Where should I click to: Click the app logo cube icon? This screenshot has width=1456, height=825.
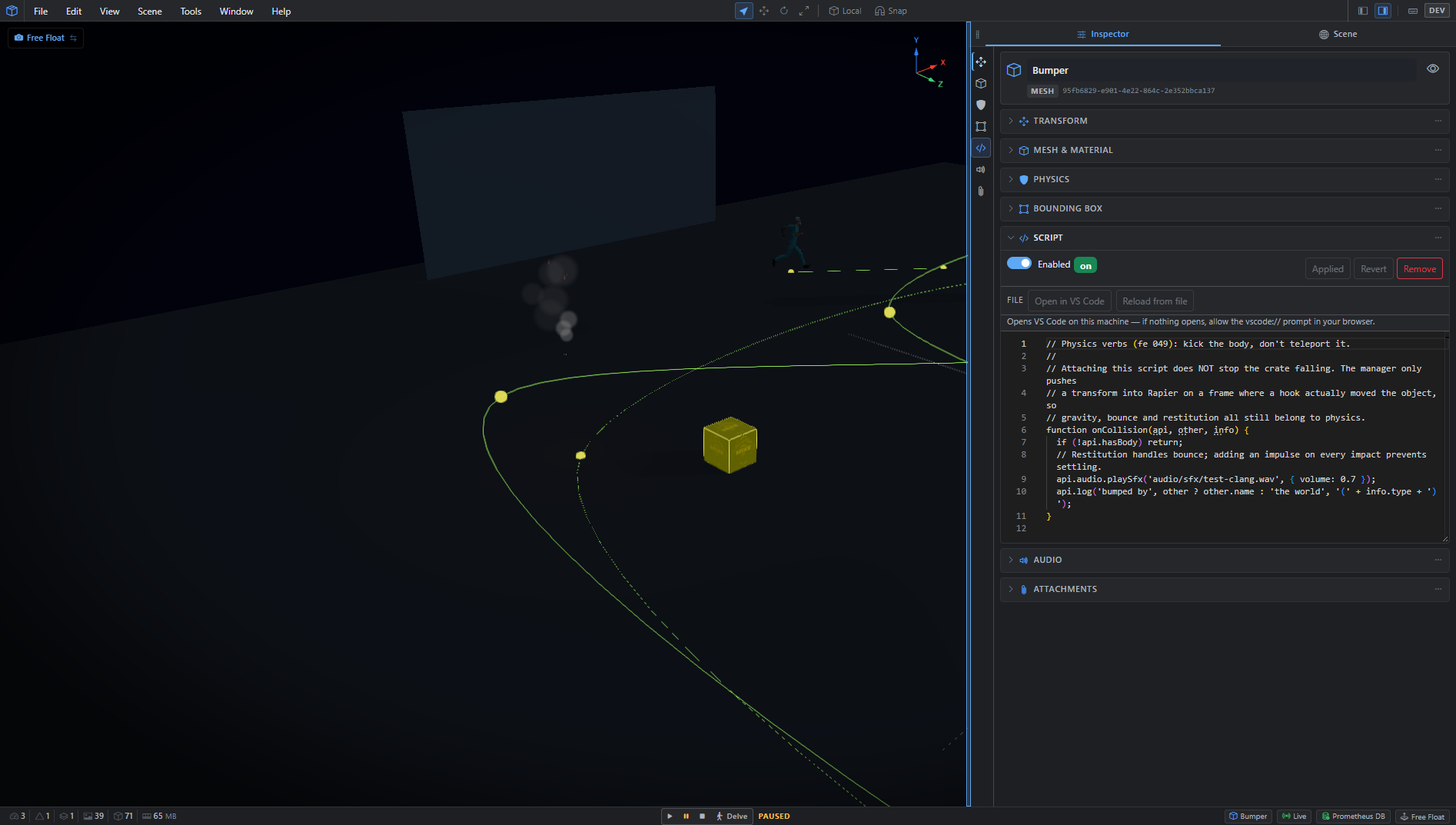point(12,11)
